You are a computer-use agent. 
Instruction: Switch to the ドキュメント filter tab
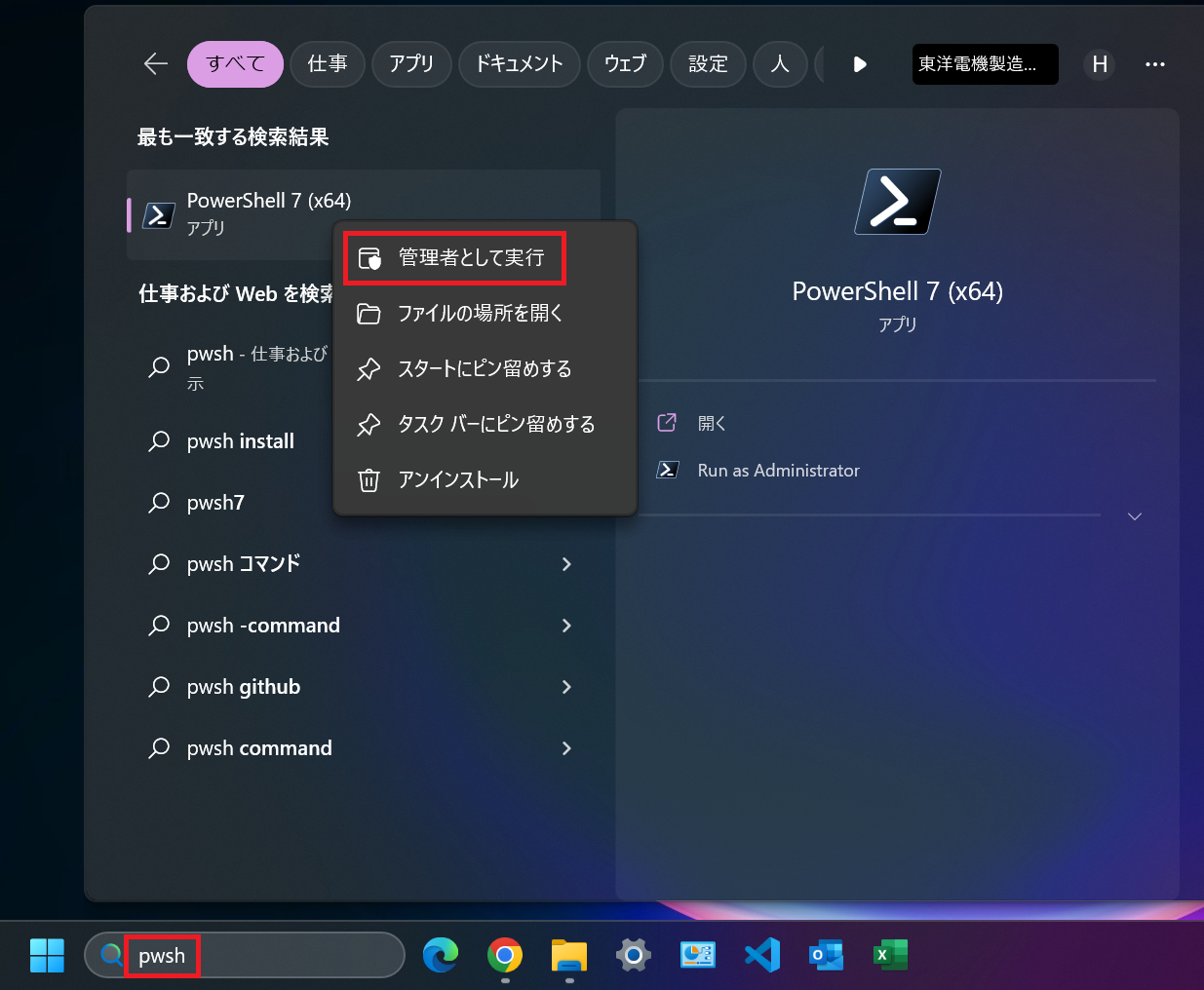[519, 63]
